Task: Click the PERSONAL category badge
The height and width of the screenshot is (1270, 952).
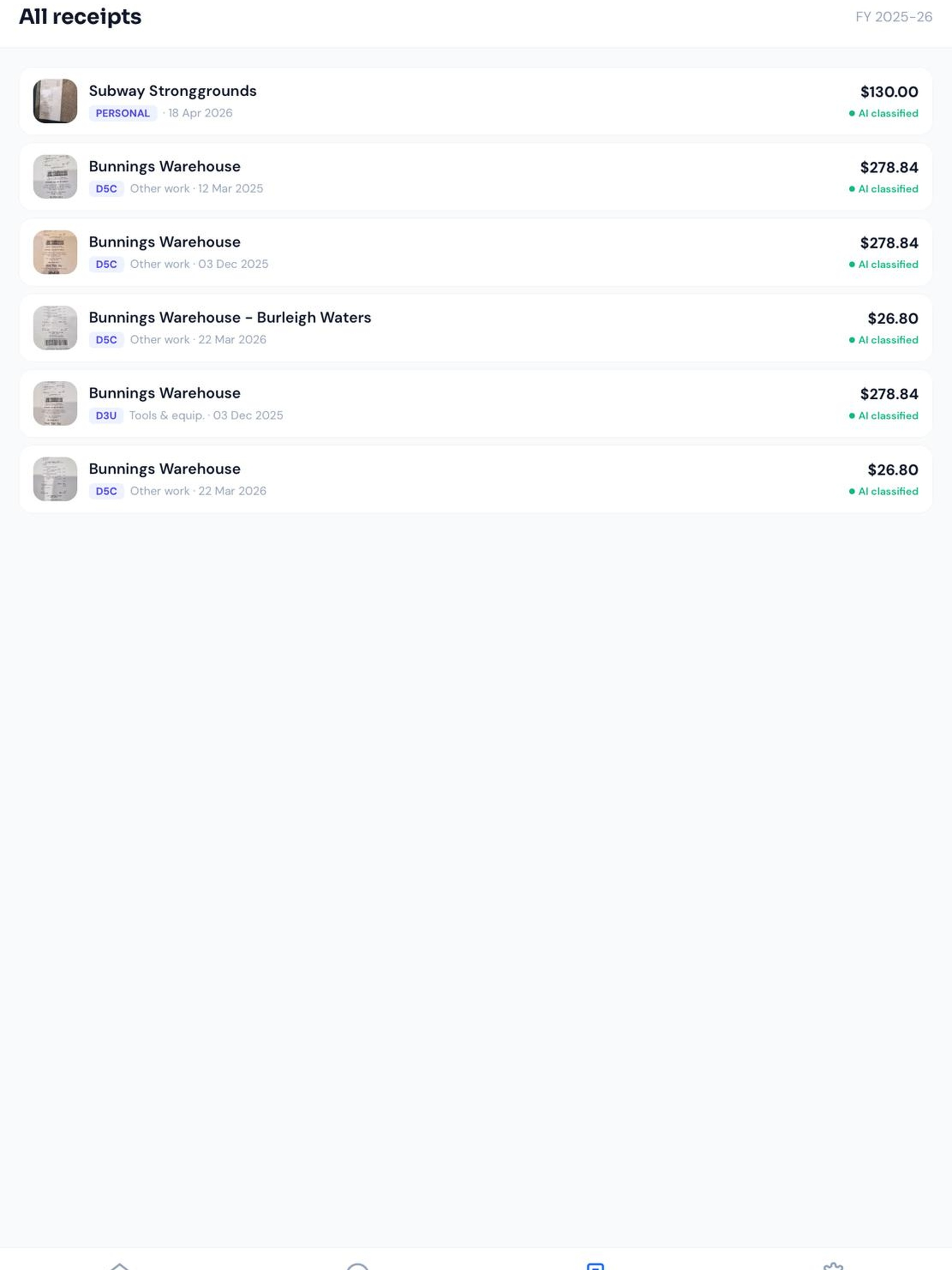Action: 123,113
